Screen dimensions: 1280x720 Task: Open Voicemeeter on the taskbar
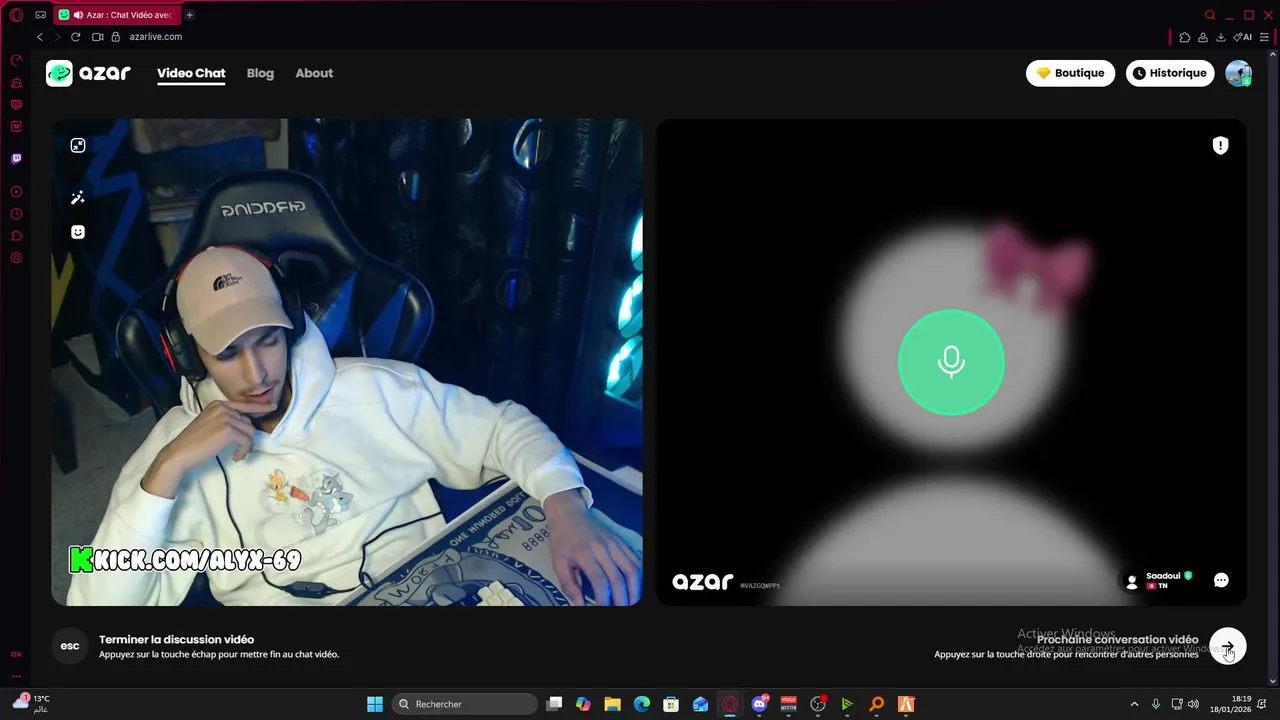[x=789, y=704]
